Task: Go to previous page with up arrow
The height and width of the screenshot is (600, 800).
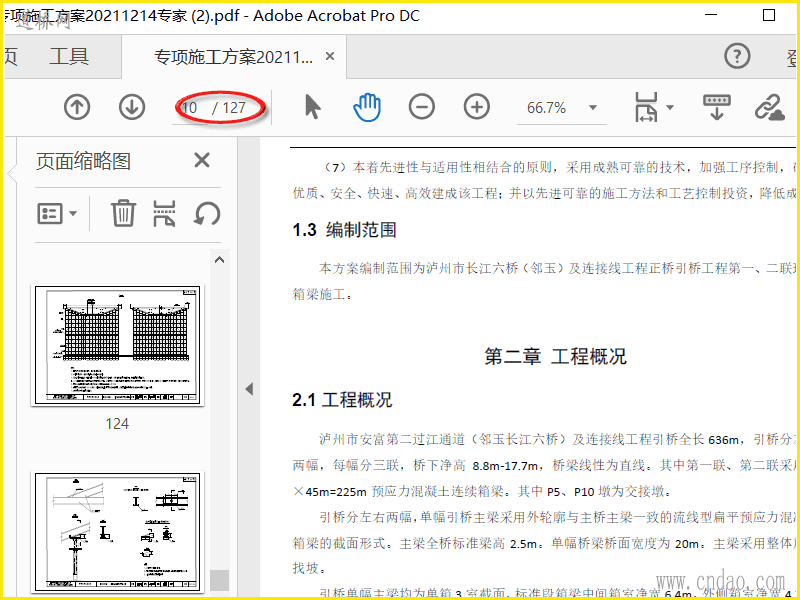Action: [77, 108]
